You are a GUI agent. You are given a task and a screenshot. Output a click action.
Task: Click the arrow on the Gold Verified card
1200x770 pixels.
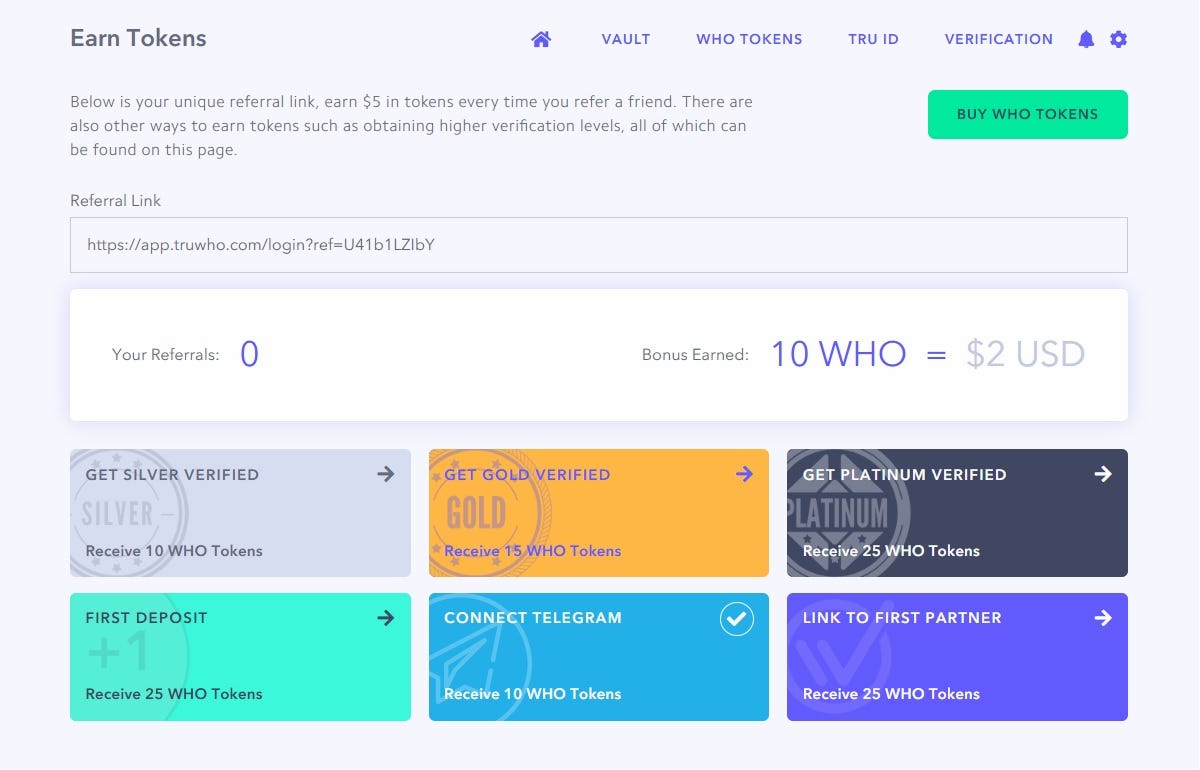(x=744, y=474)
